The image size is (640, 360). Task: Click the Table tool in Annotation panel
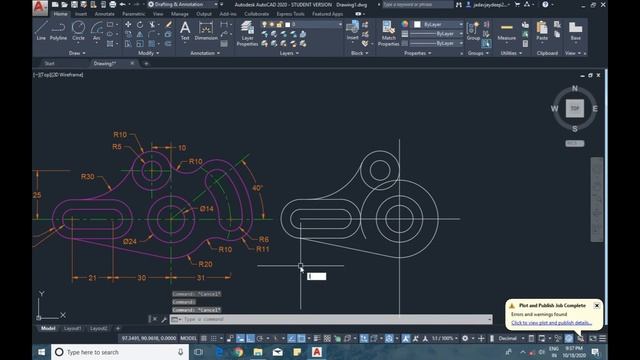(224, 43)
